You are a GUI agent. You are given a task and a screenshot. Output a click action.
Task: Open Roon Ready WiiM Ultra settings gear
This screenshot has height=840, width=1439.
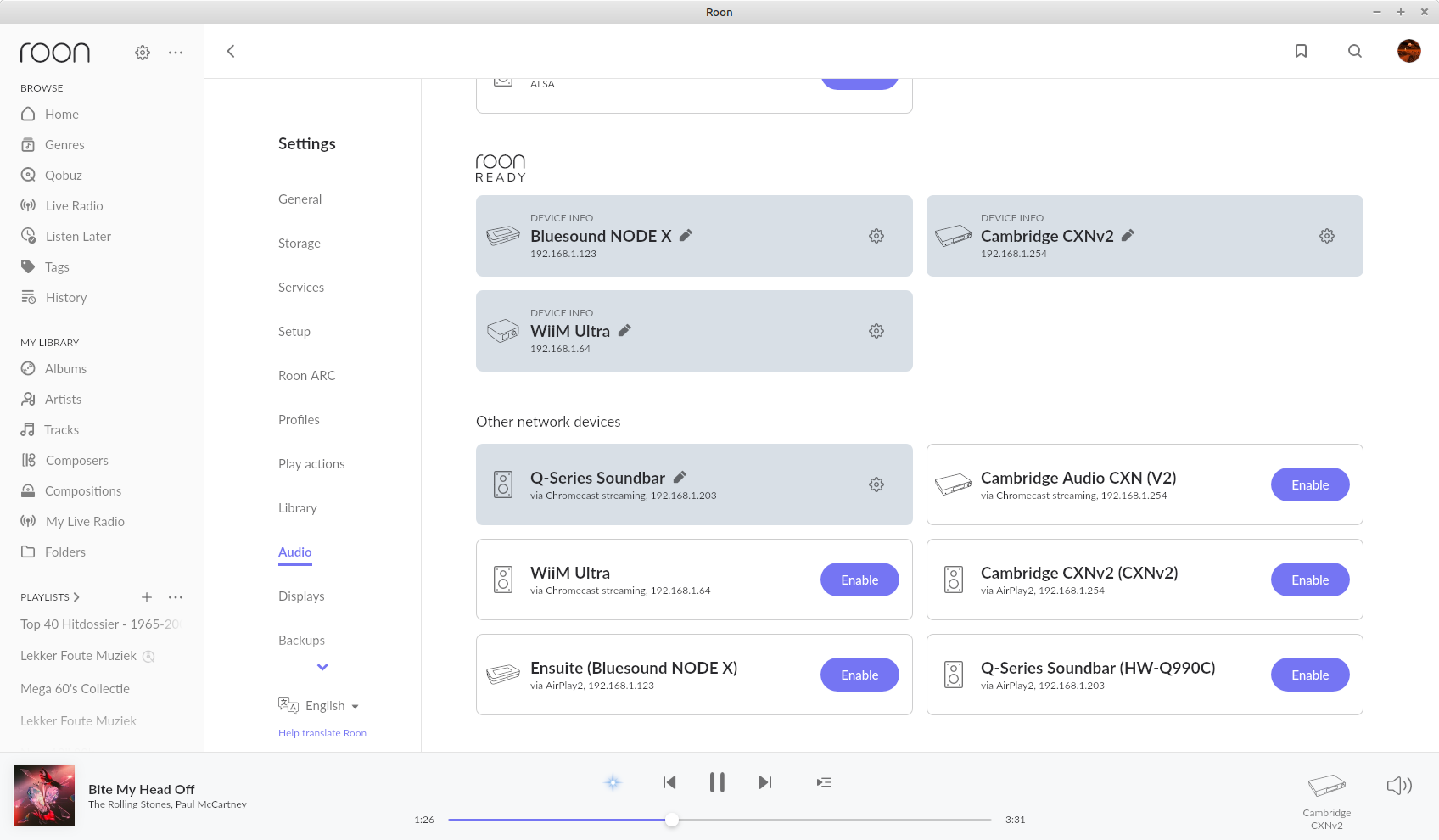coord(876,331)
